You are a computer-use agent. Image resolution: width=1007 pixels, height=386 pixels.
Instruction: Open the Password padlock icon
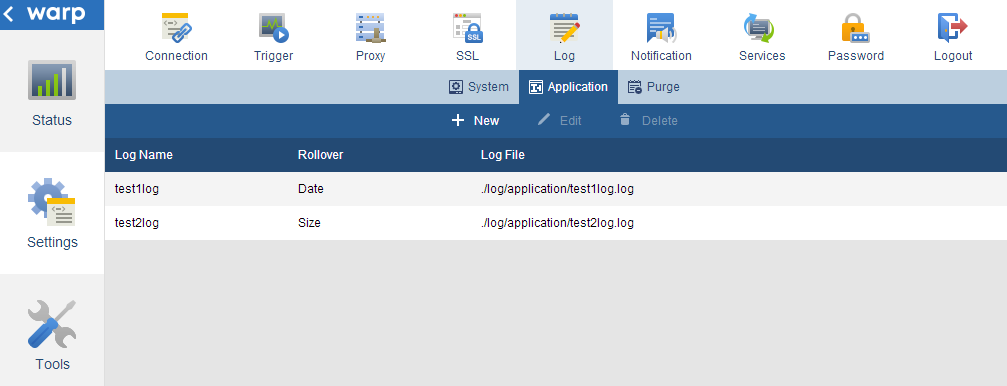855,28
